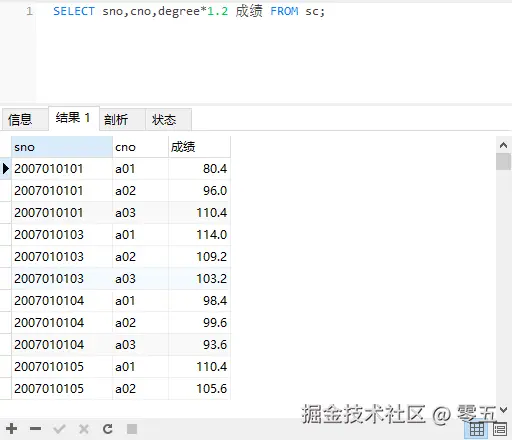Click cno a02 in the 2007010105 row

coord(140,389)
